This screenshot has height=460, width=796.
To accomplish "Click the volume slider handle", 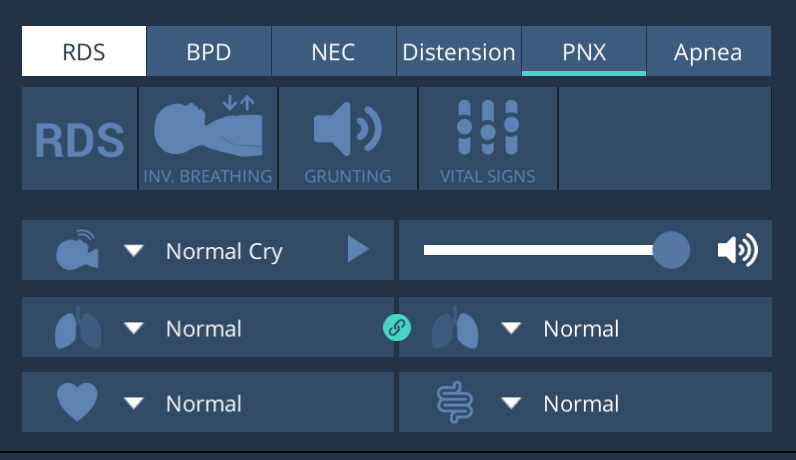I will point(671,250).
